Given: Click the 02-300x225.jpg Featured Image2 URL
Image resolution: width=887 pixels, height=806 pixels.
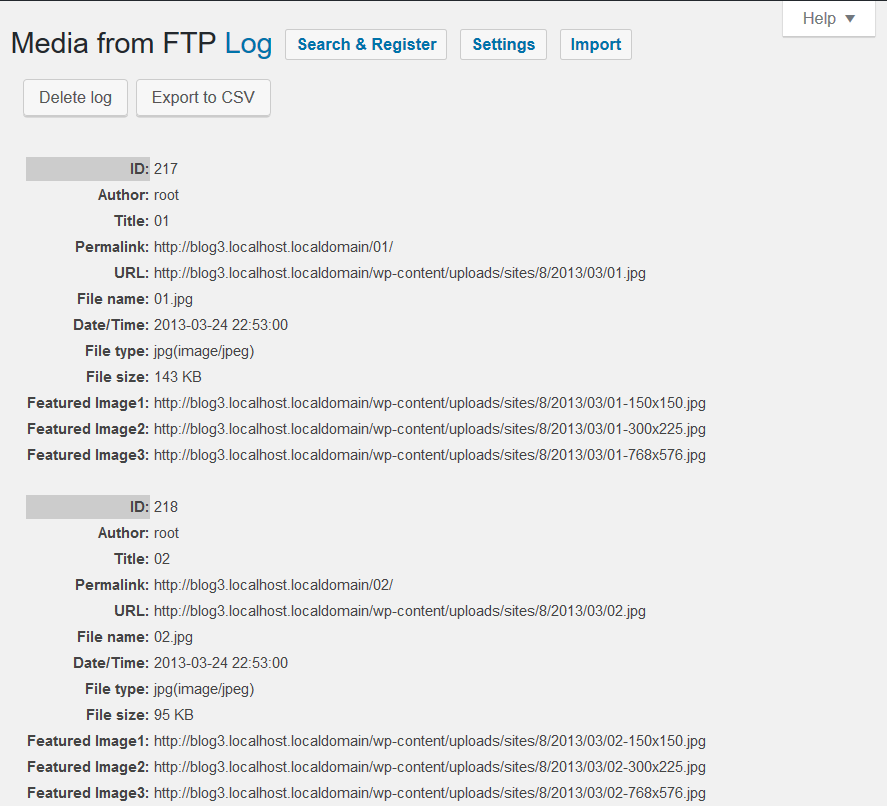Looking at the screenshot, I should pos(429,767).
